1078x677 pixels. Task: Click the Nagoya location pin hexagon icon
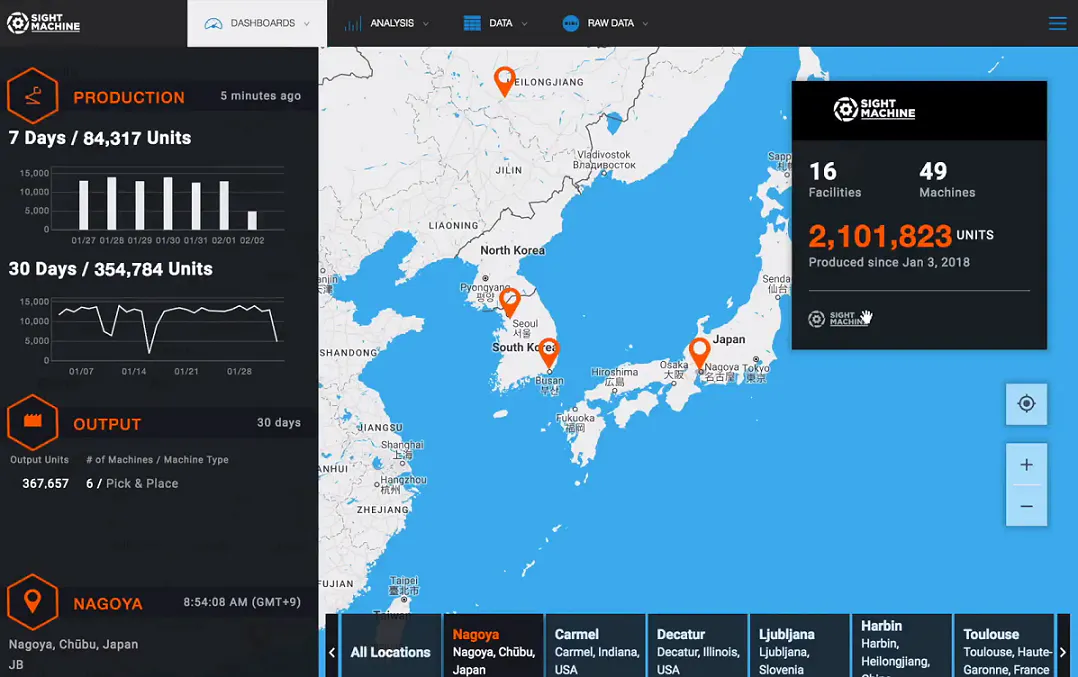[x=32, y=602]
